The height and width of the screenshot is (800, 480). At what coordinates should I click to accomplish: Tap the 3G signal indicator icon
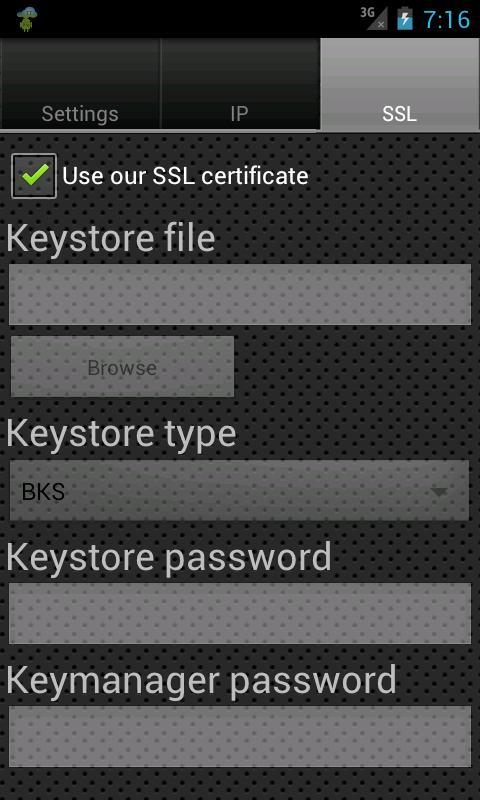[x=373, y=18]
